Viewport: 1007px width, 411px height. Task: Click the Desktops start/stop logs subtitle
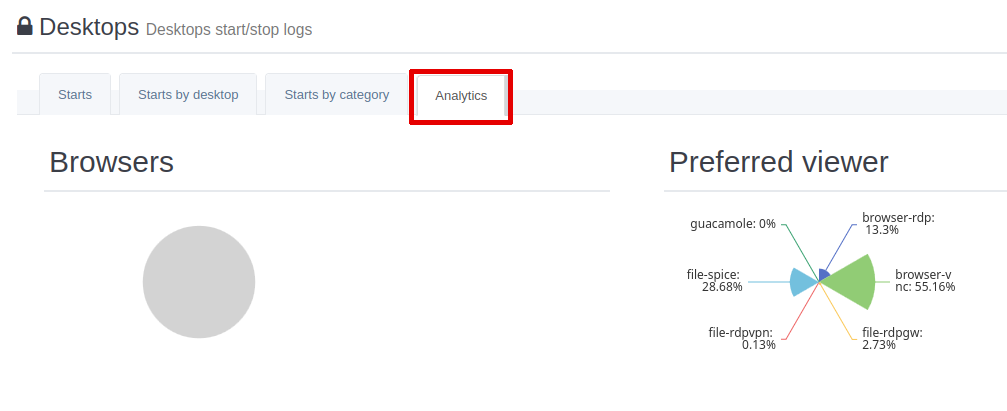click(229, 30)
